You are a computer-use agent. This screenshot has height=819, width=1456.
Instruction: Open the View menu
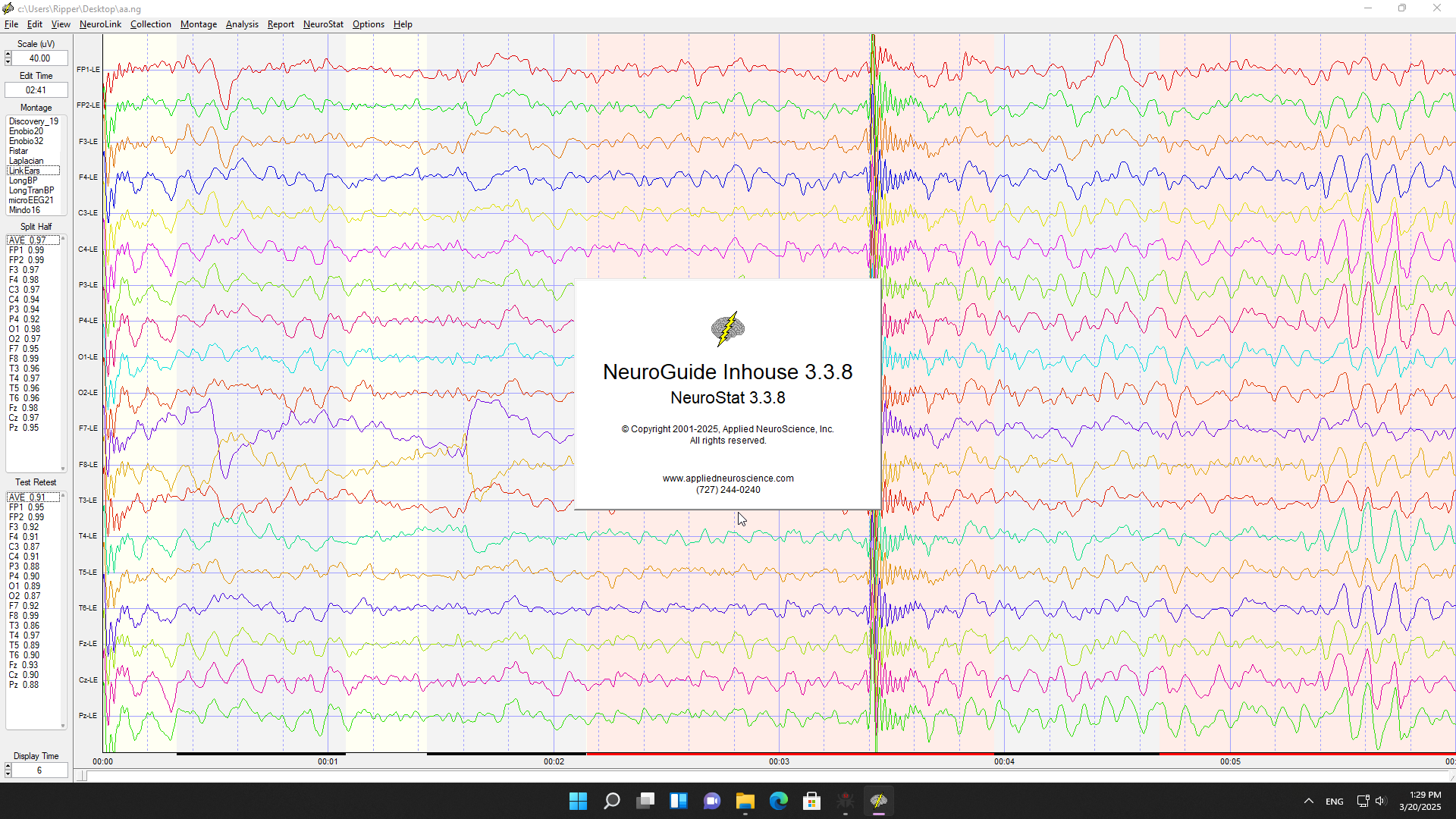(61, 24)
